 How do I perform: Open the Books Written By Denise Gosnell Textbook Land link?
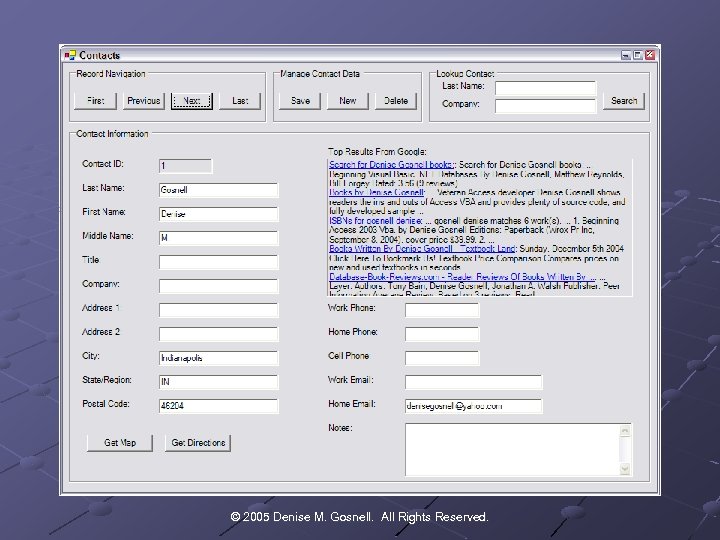[422, 248]
